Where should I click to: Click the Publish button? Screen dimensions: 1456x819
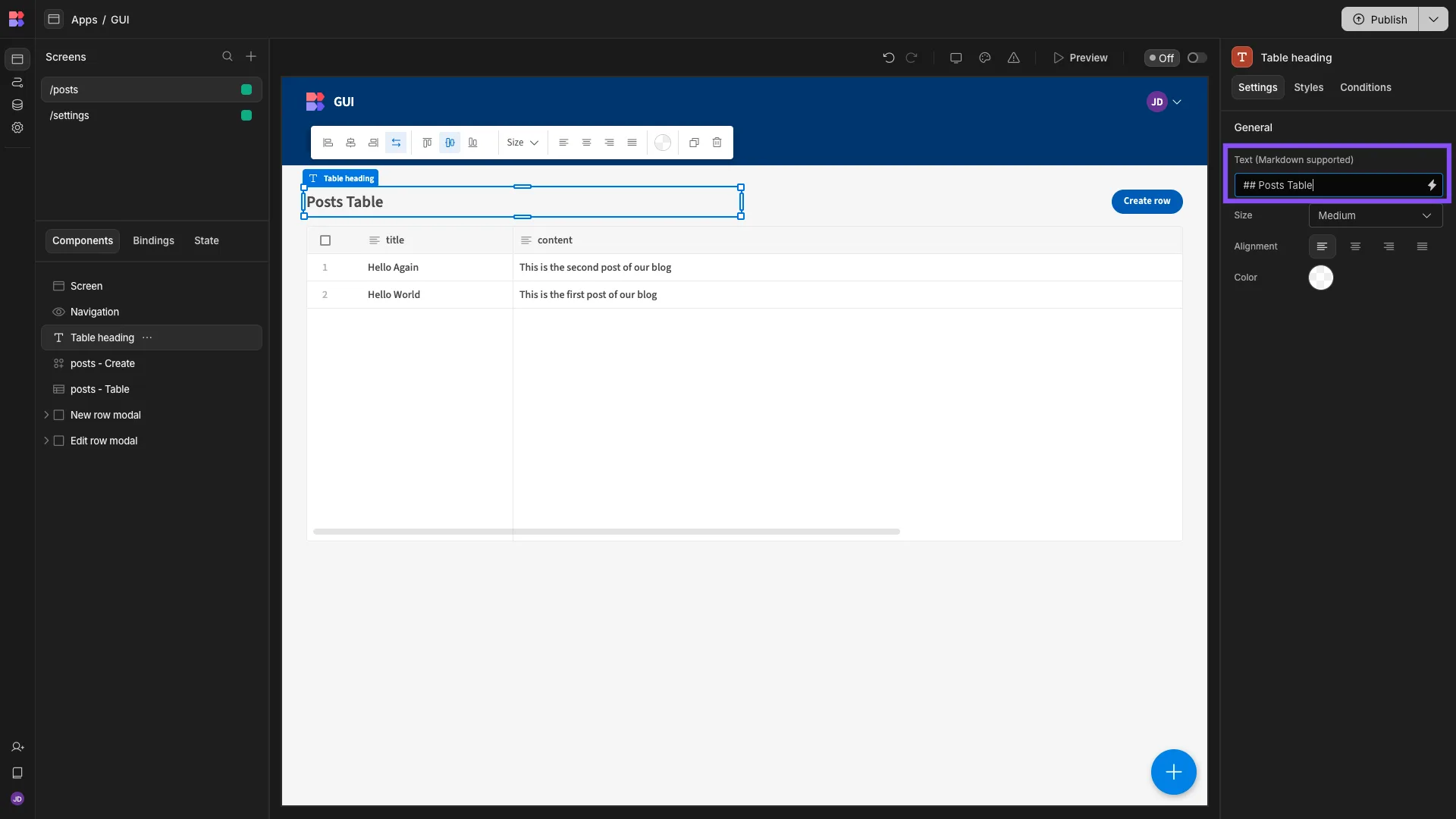[1380, 19]
